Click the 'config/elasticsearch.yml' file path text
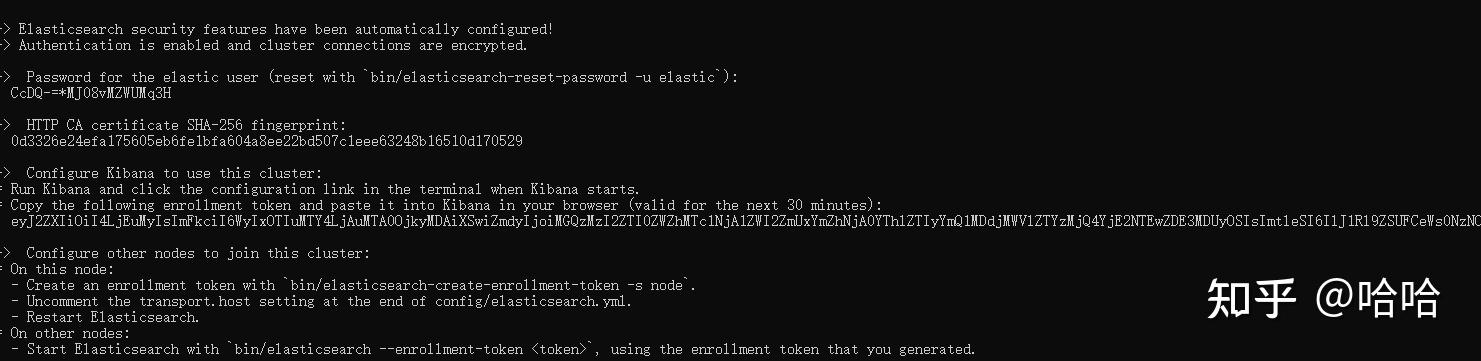 click(534, 301)
